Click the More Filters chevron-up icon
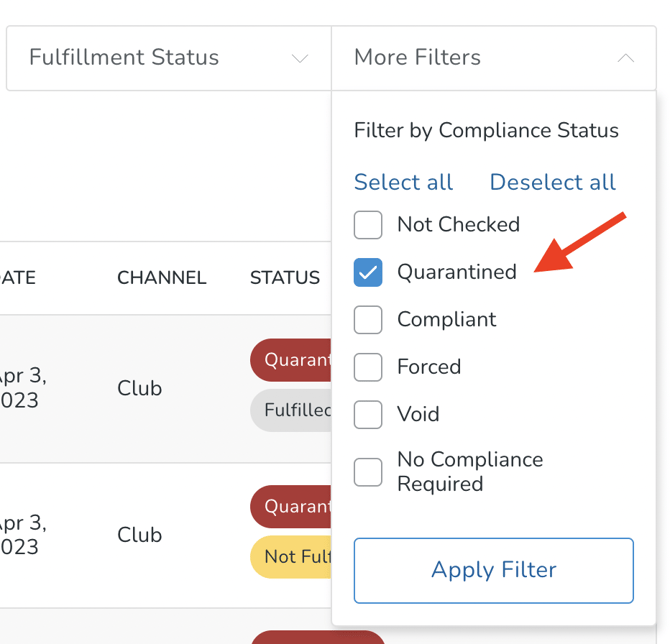 coord(625,58)
